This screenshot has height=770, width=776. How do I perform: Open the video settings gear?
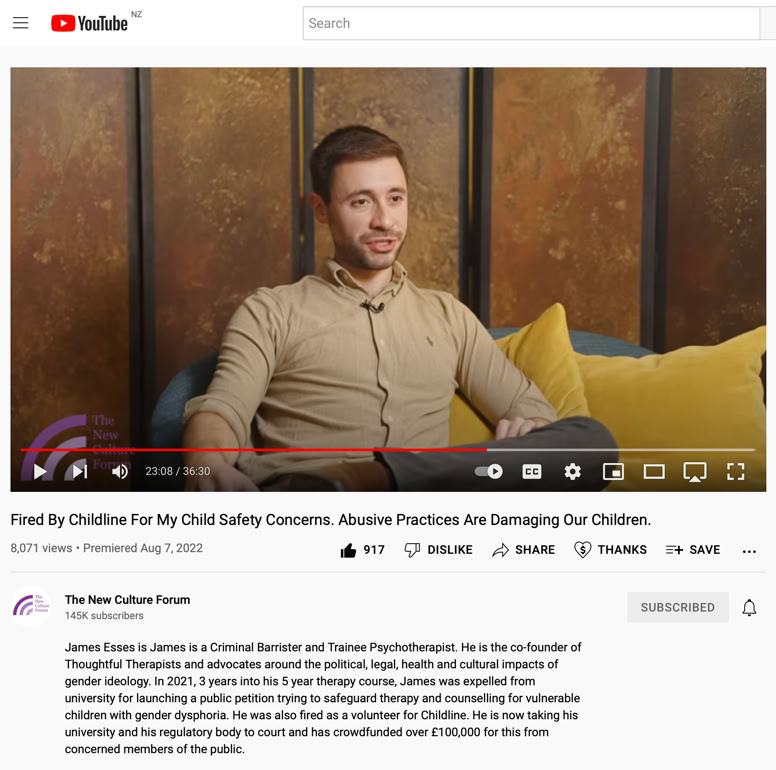pyautogui.click(x=573, y=472)
